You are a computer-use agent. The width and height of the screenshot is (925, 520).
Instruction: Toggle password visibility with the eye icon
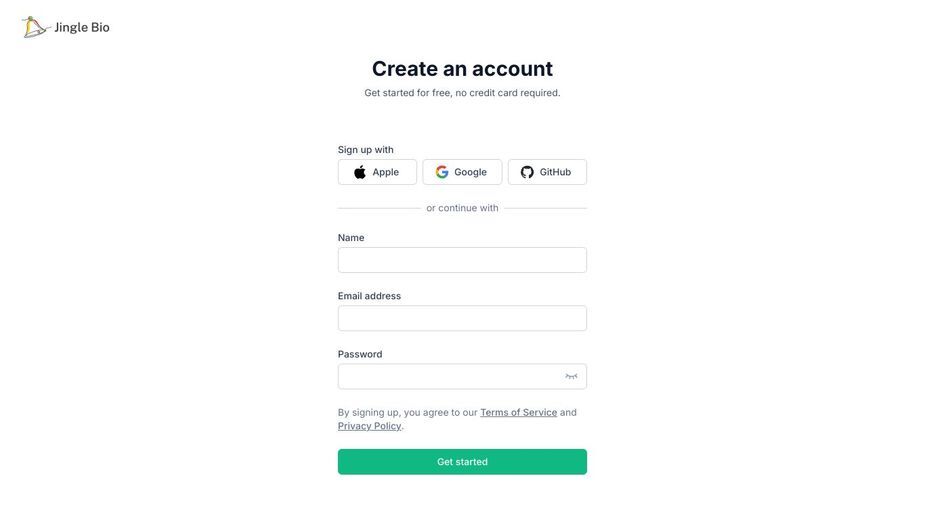(x=571, y=376)
